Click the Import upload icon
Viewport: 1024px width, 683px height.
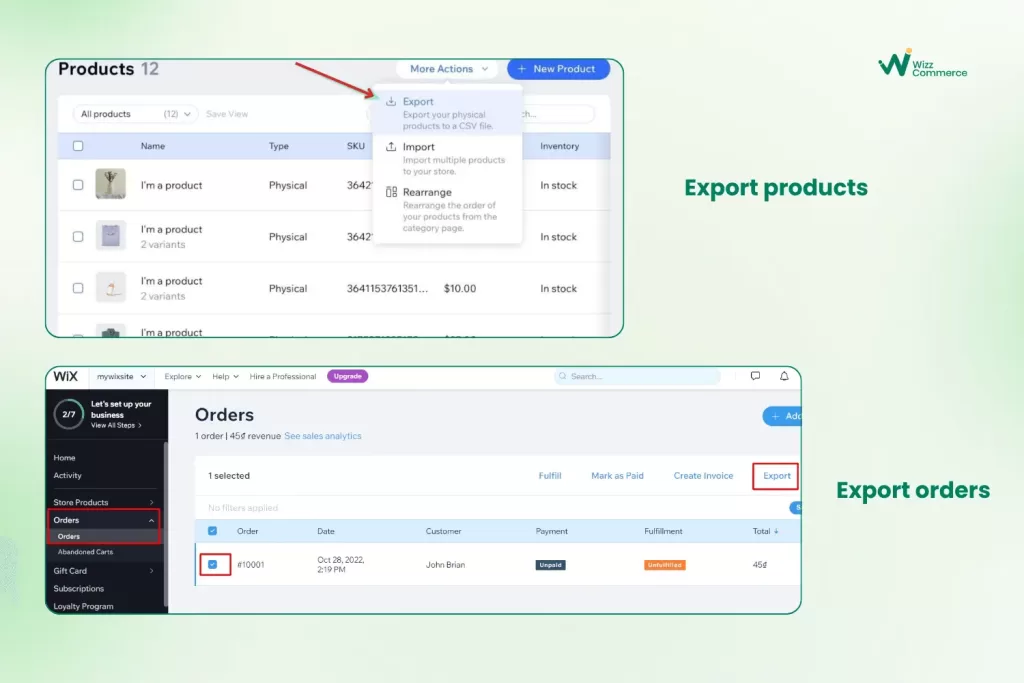[x=391, y=146]
